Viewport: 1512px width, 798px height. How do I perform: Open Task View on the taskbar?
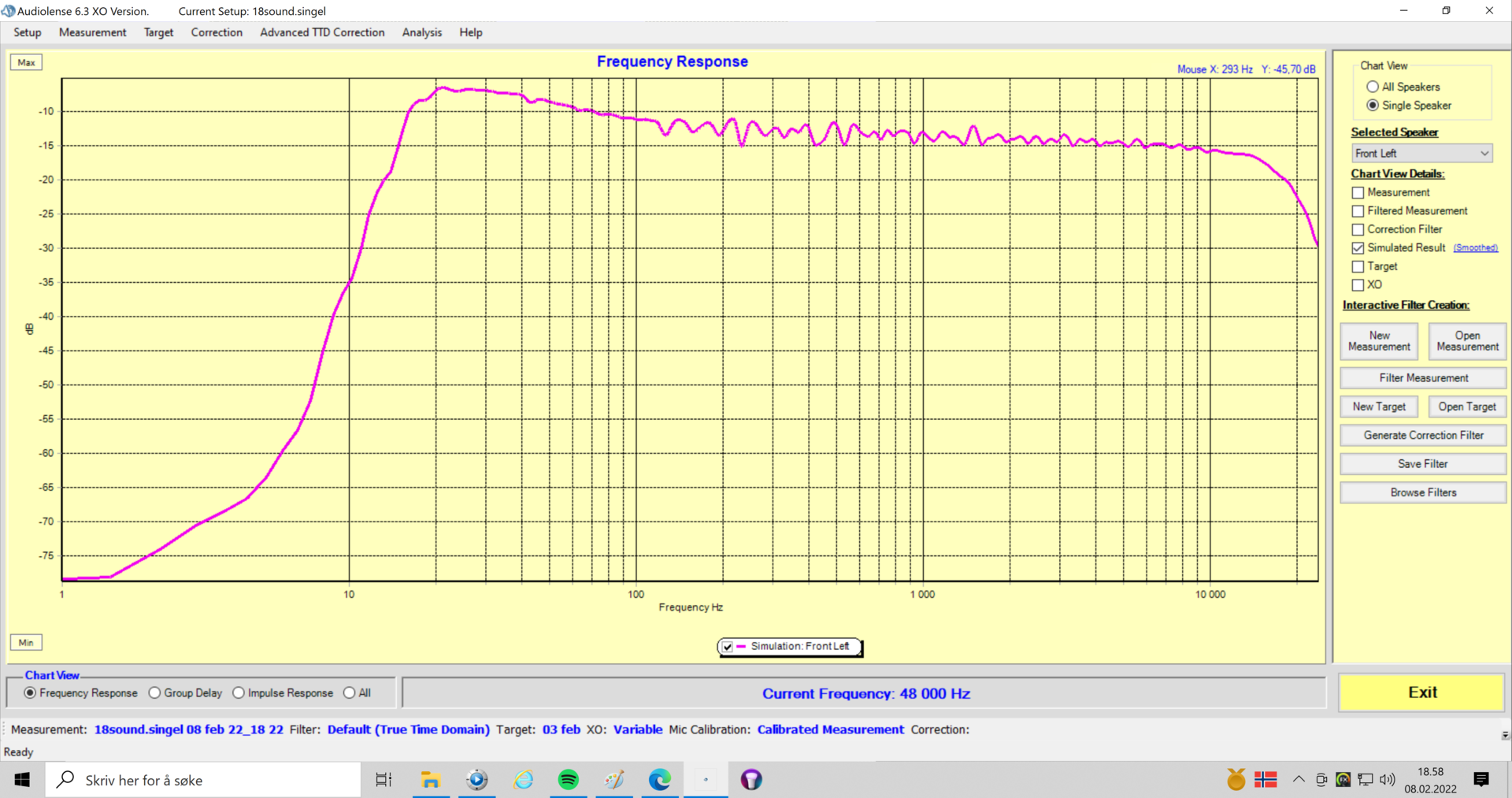coord(384,780)
